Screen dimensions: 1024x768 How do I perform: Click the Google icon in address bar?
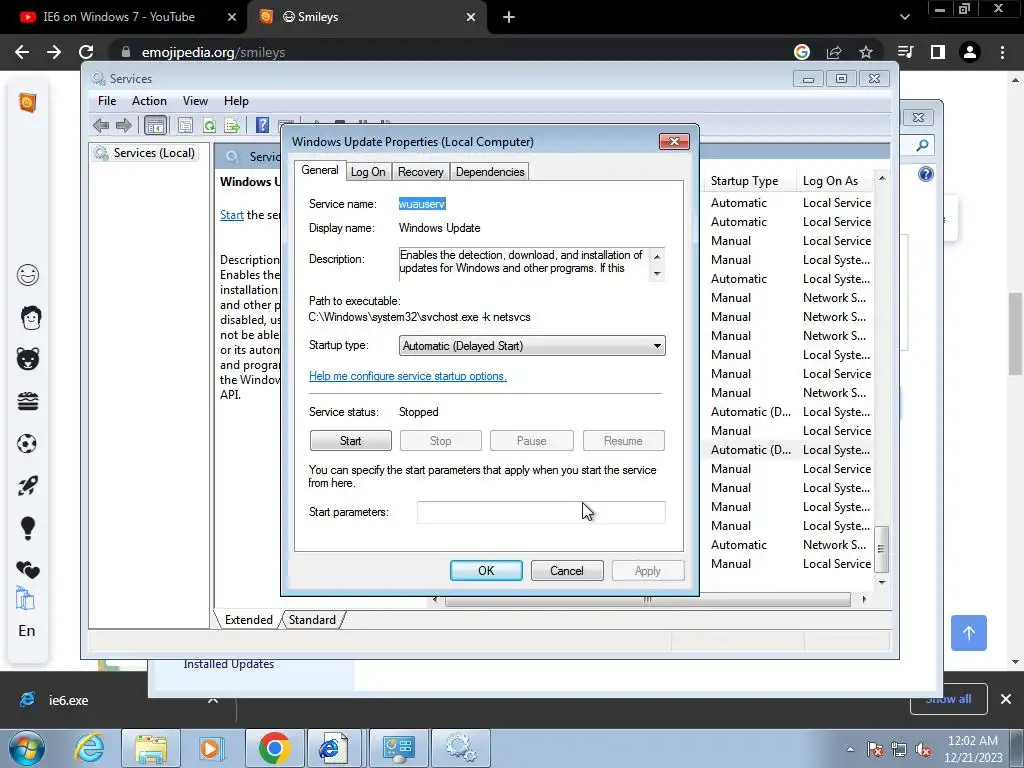coord(802,52)
